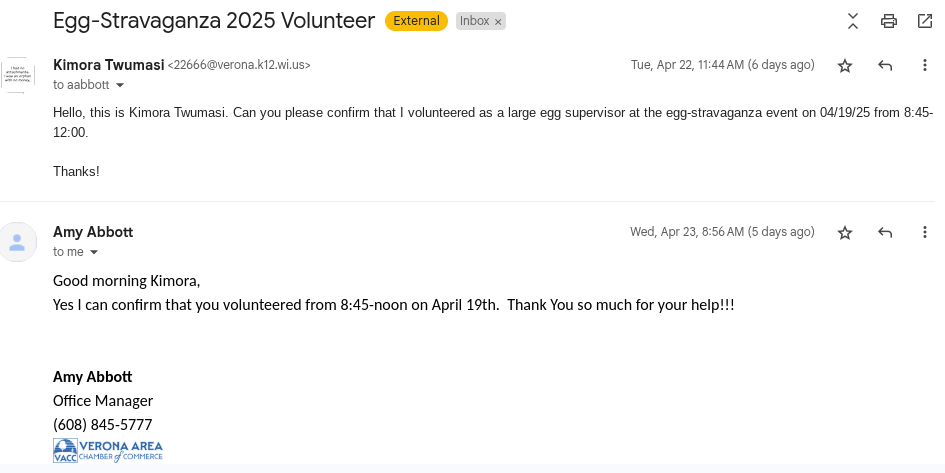Click the yellow External label tag
This screenshot has height=473, width=945.
(x=416, y=21)
